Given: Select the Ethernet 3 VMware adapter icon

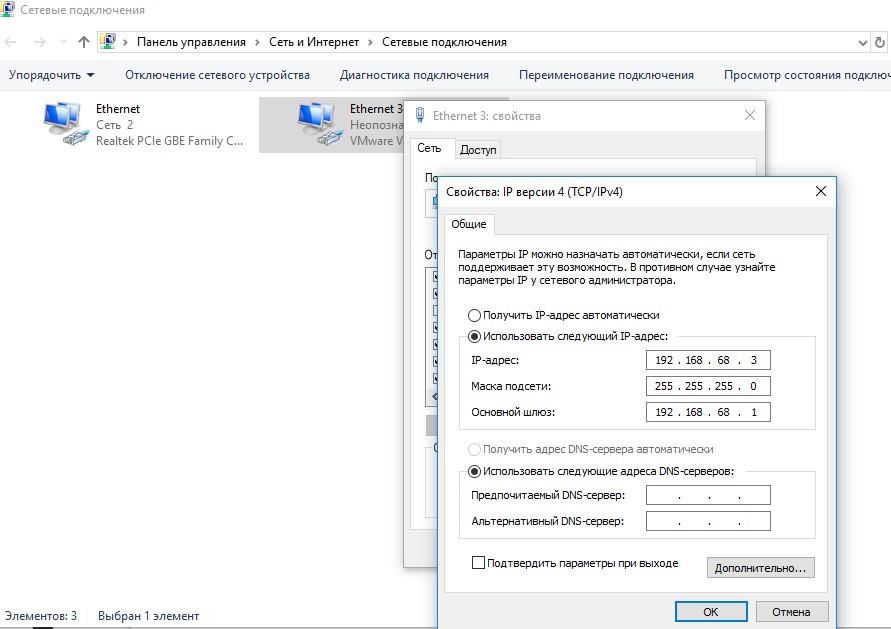Looking at the screenshot, I should click(x=318, y=124).
